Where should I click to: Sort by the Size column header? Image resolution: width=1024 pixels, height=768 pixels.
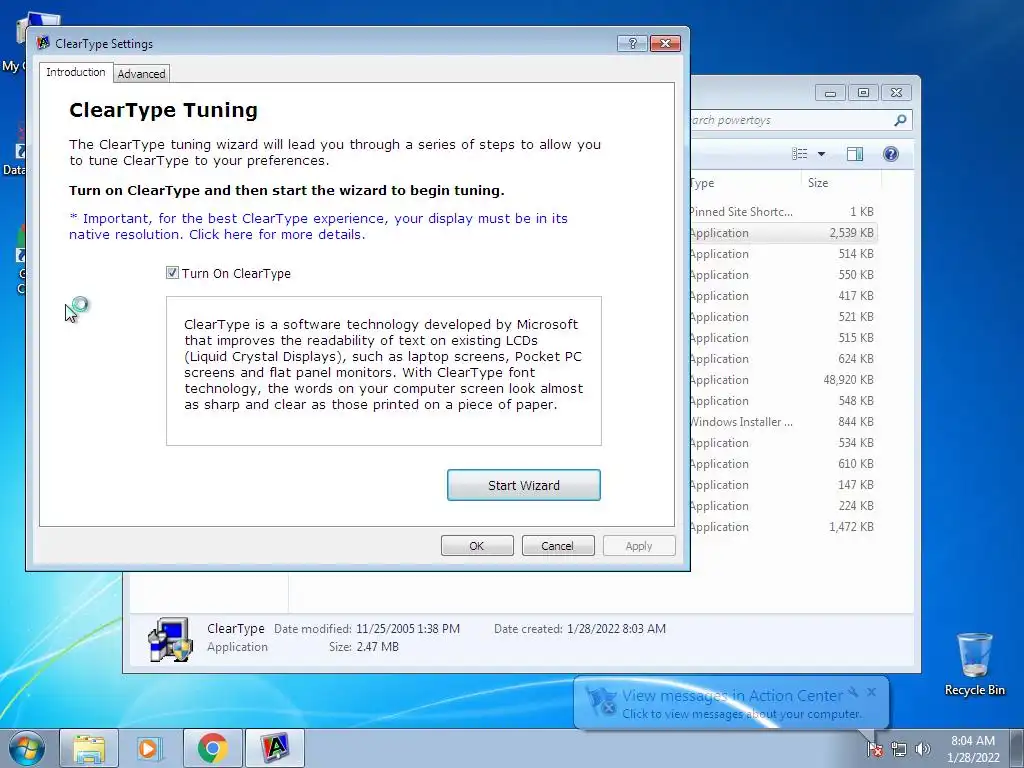(841, 183)
